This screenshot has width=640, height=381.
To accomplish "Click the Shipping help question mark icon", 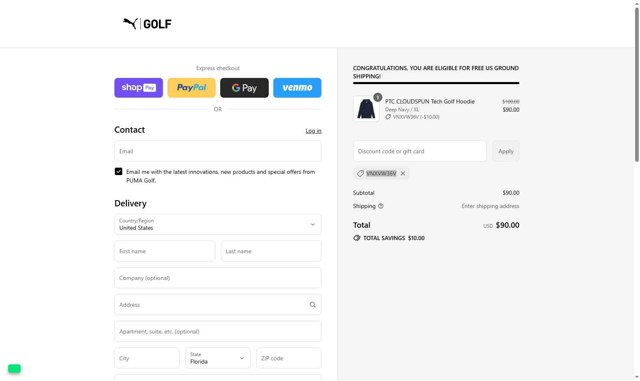I will pyautogui.click(x=381, y=206).
